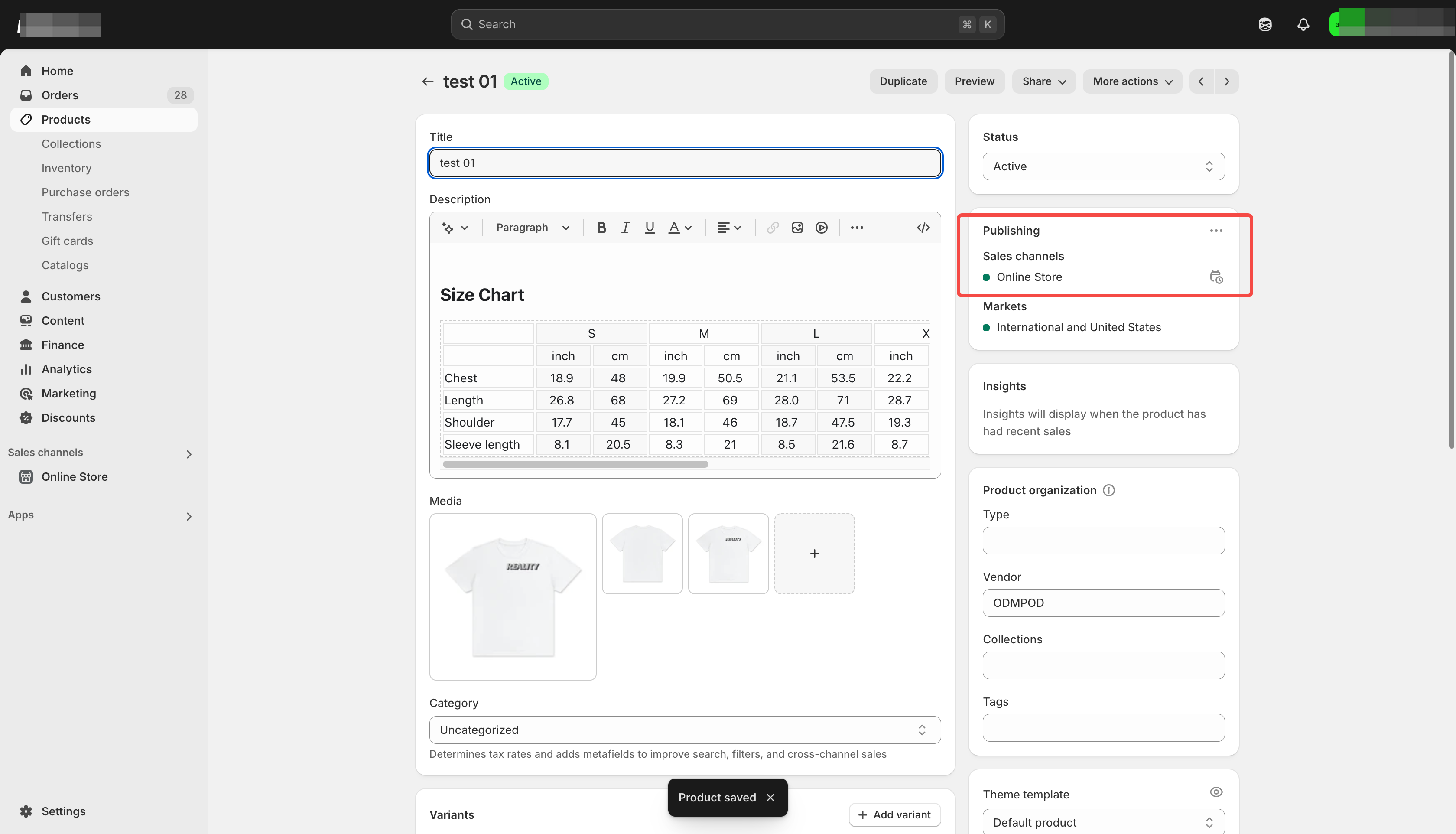The image size is (1456, 834).
Task: Toggle italic text formatting
Action: 625,228
